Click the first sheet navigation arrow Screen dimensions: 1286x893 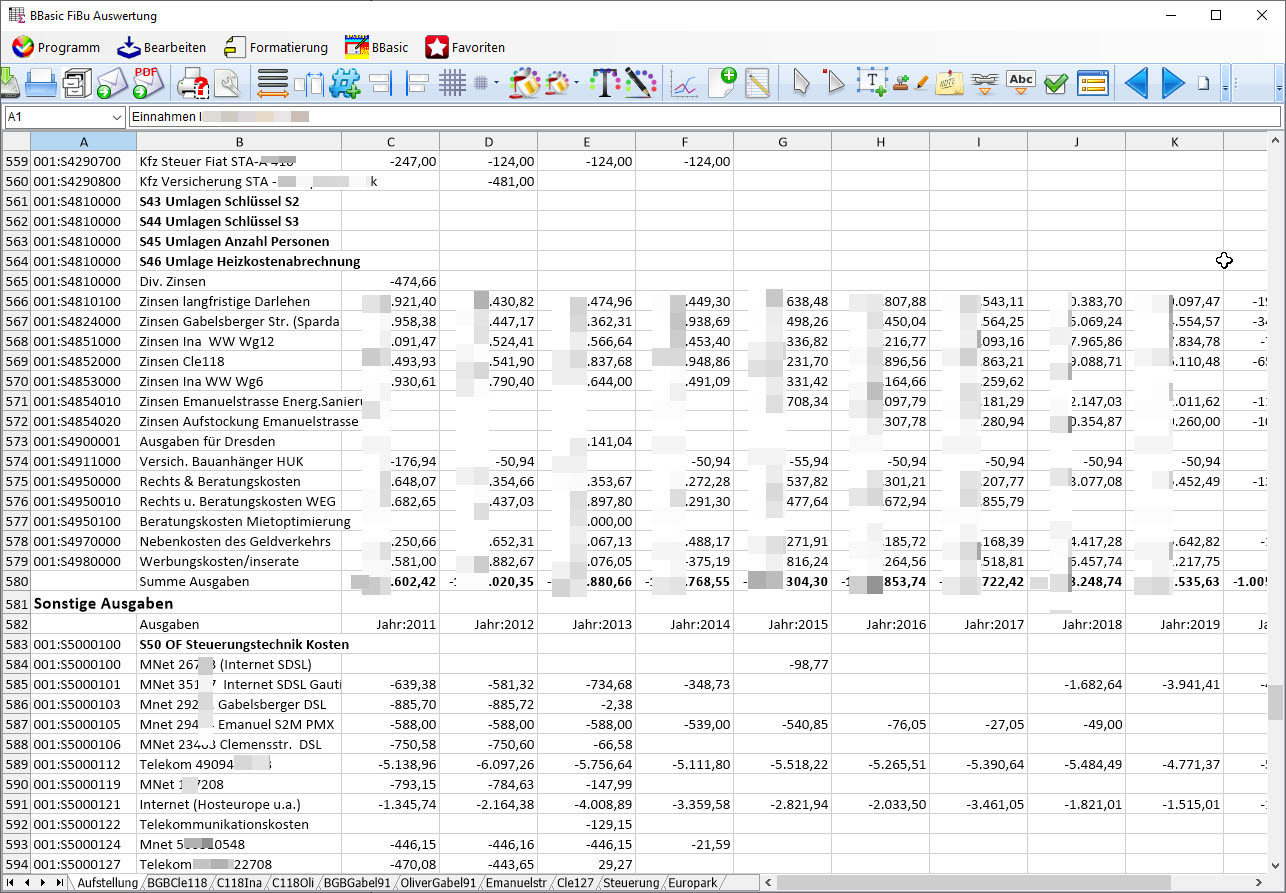(x=11, y=883)
